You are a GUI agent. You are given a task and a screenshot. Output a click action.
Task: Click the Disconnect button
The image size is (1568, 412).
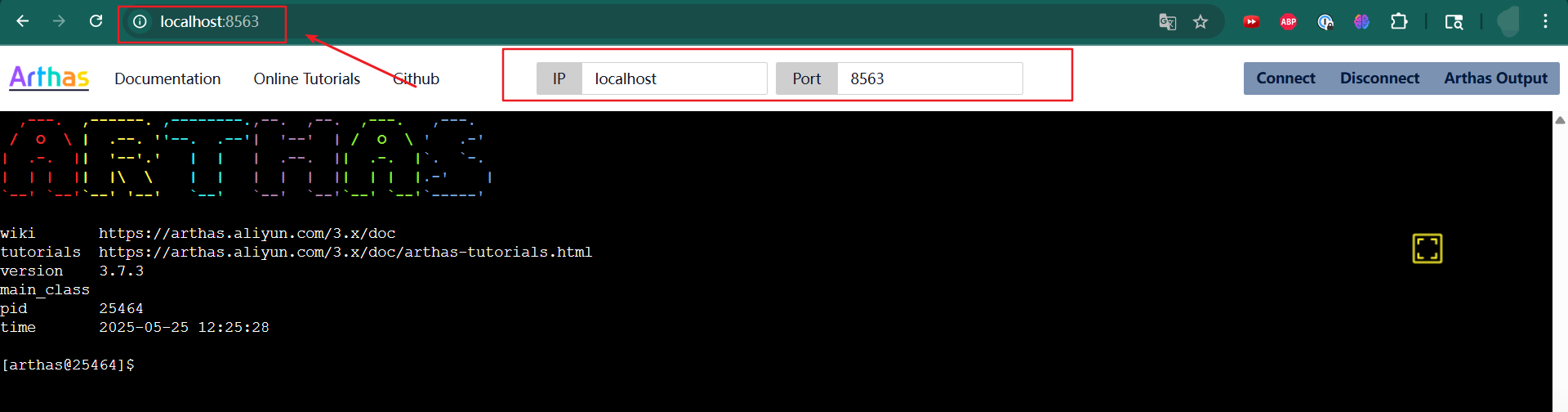point(1379,78)
